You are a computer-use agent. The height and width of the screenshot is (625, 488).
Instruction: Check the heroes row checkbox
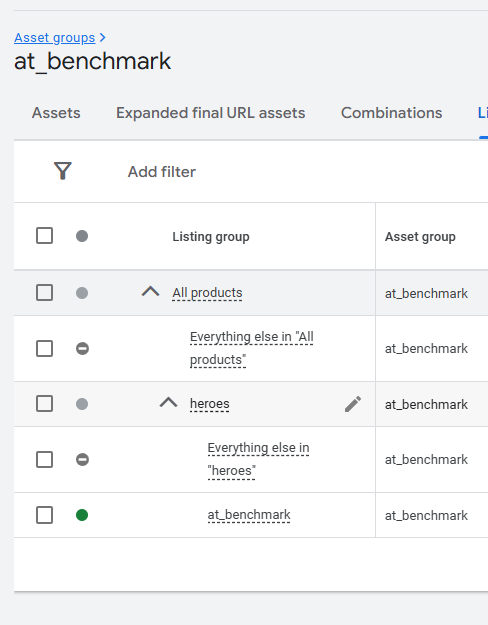click(x=44, y=403)
